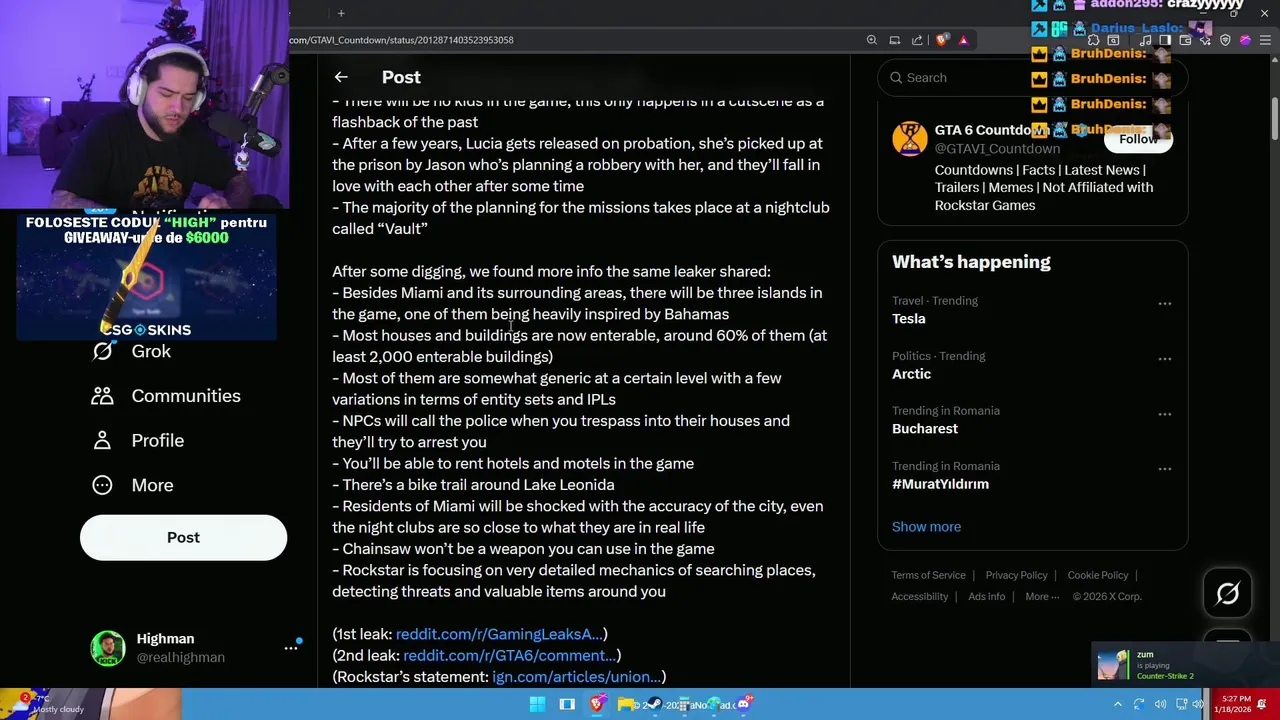Open options menu for Arctic trend
1280x720 pixels.
tap(1165, 358)
